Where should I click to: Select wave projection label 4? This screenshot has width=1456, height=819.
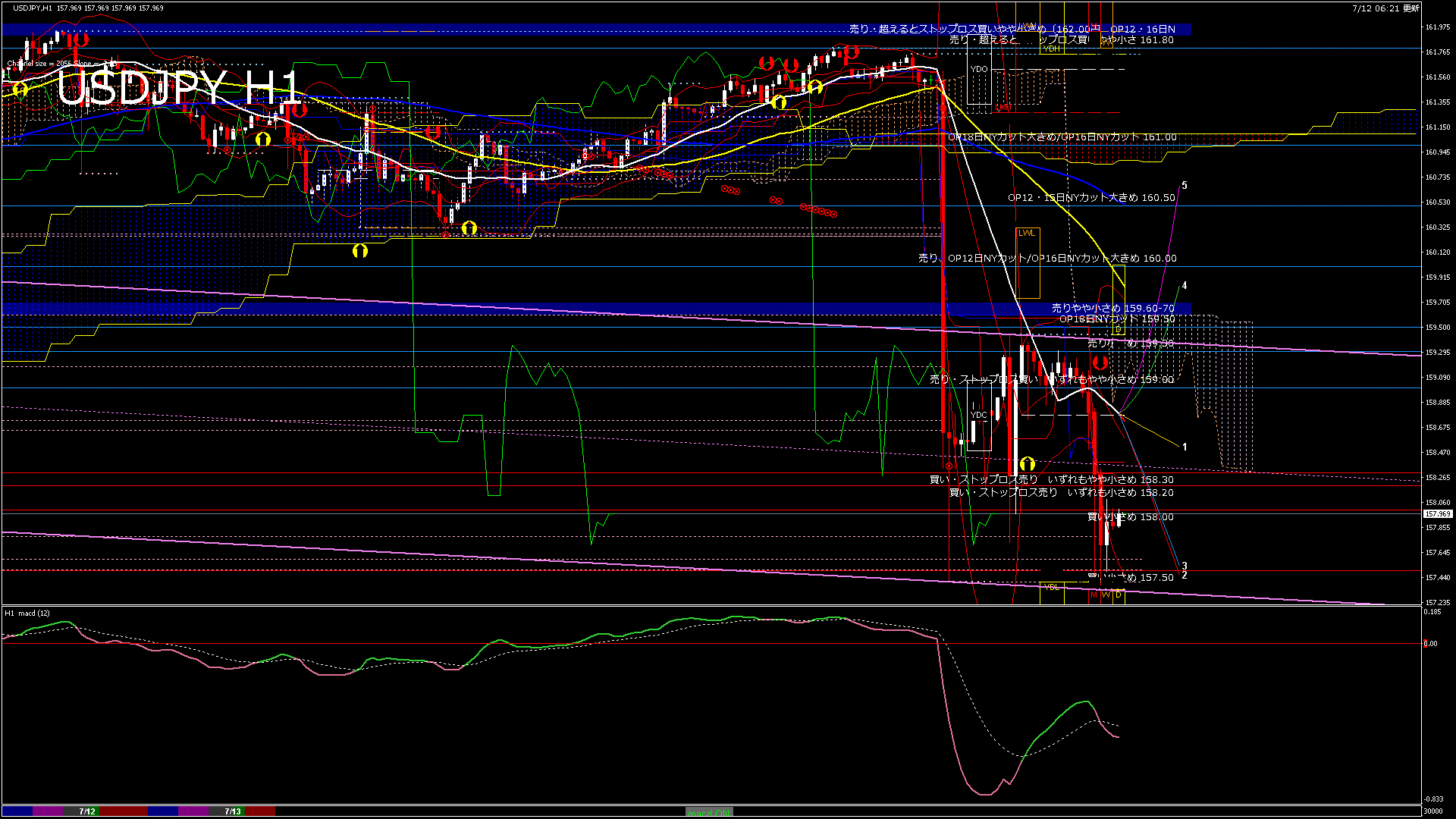pos(1185,286)
